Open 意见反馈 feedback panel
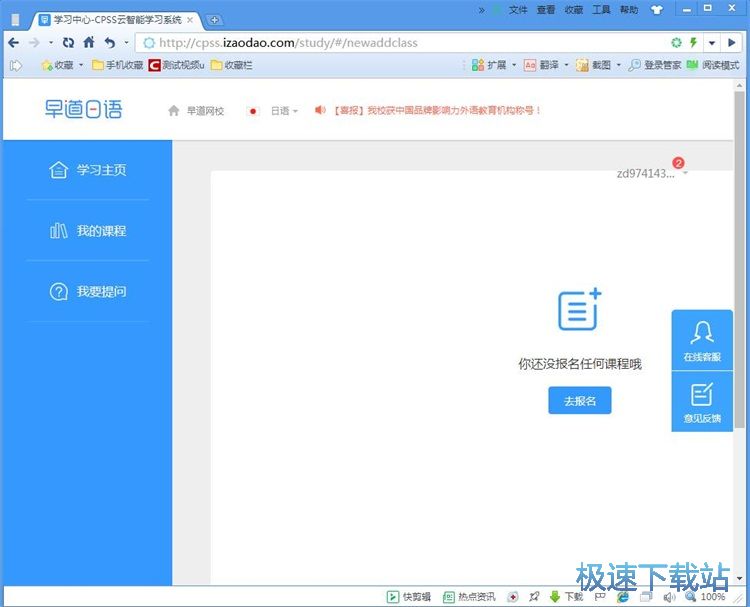 point(702,402)
